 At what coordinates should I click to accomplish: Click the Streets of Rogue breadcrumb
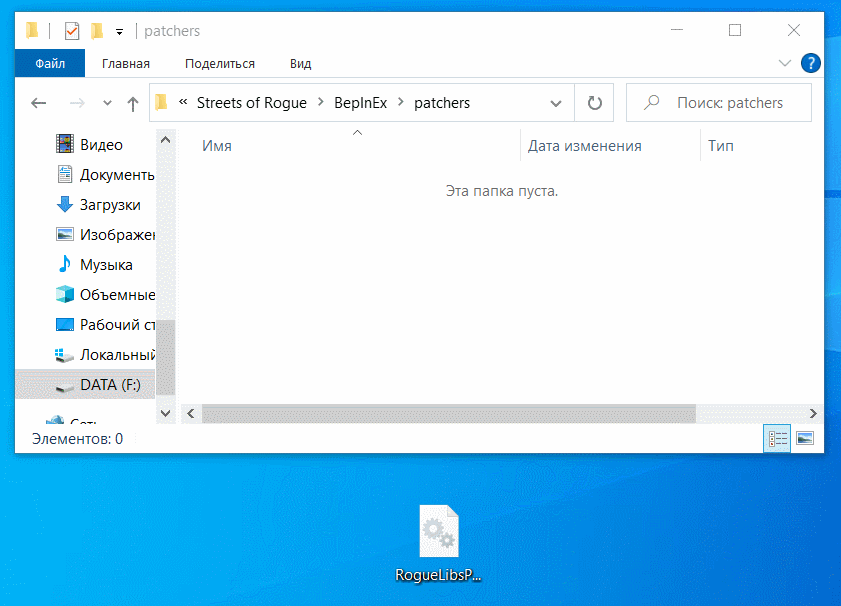click(x=252, y=102)
